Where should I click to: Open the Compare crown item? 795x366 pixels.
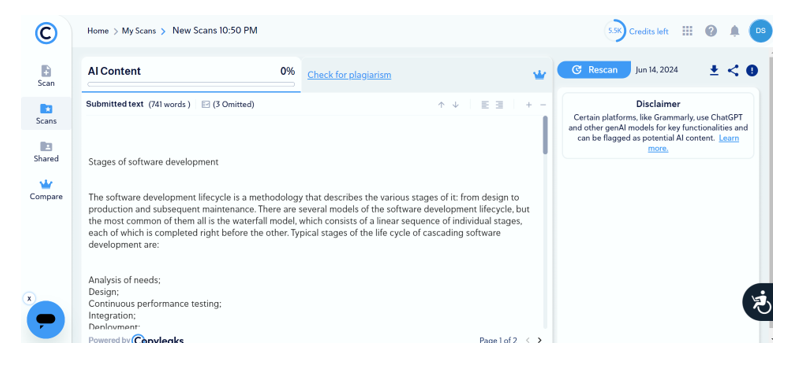[x=46, y=190]
